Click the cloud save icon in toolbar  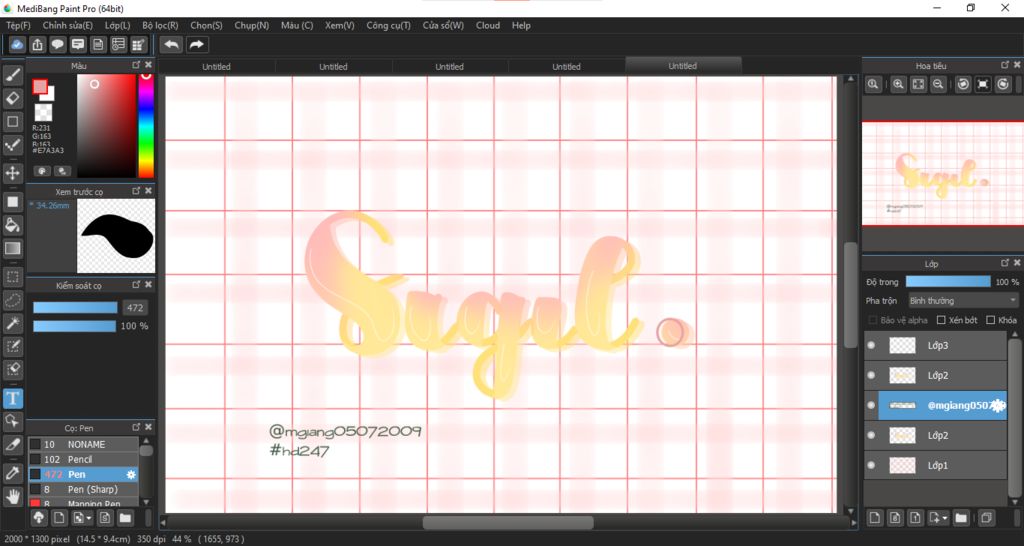point(18,44)
